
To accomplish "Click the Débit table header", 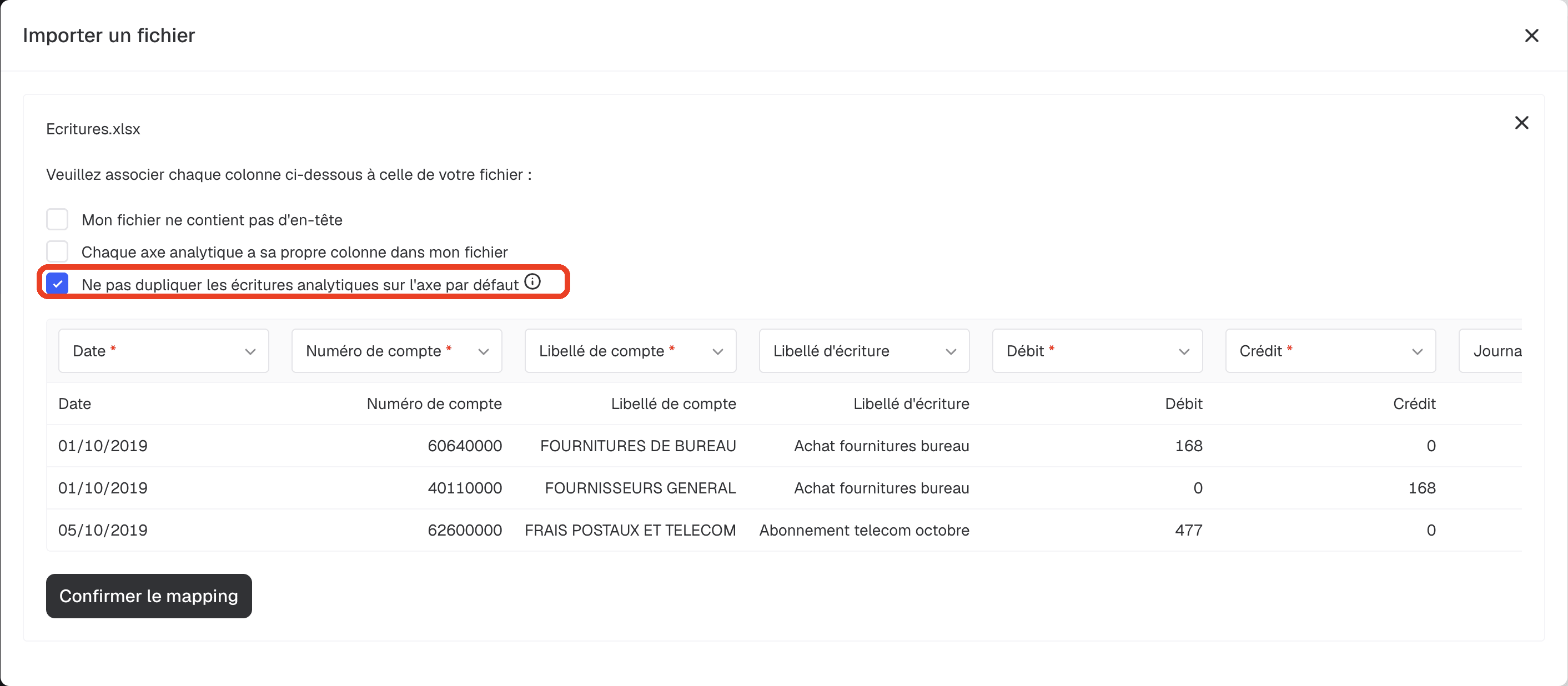I will [1184, 403].
